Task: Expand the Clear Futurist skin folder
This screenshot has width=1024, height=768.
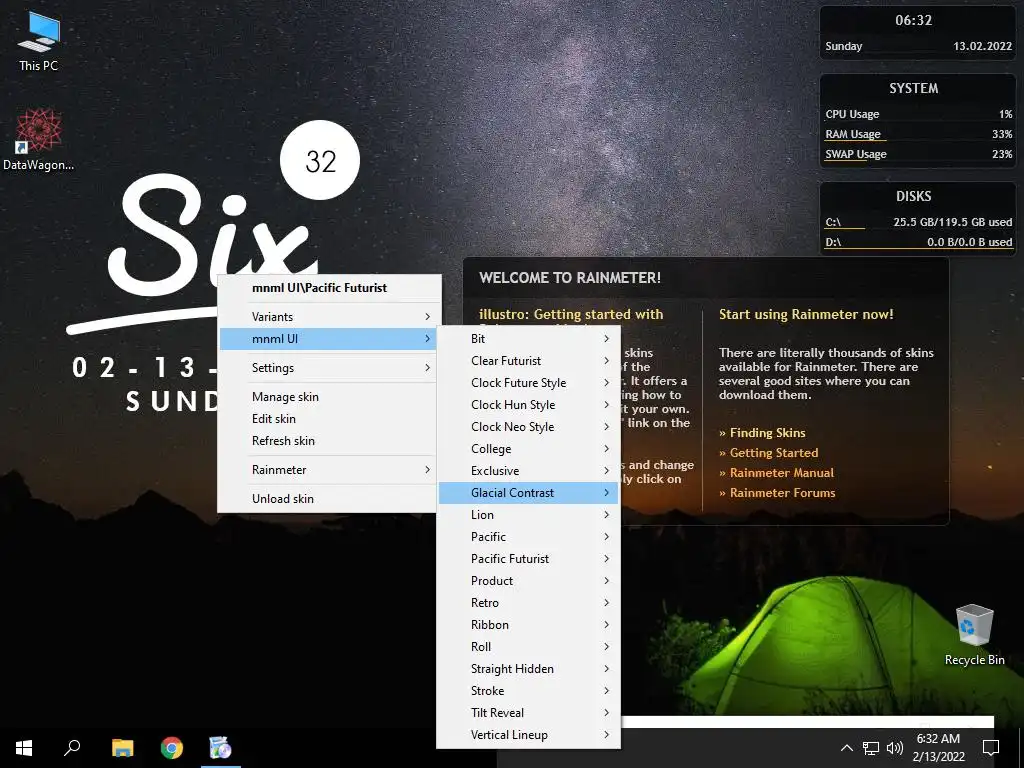Action: pyautogui.click(x=528, y=360)
